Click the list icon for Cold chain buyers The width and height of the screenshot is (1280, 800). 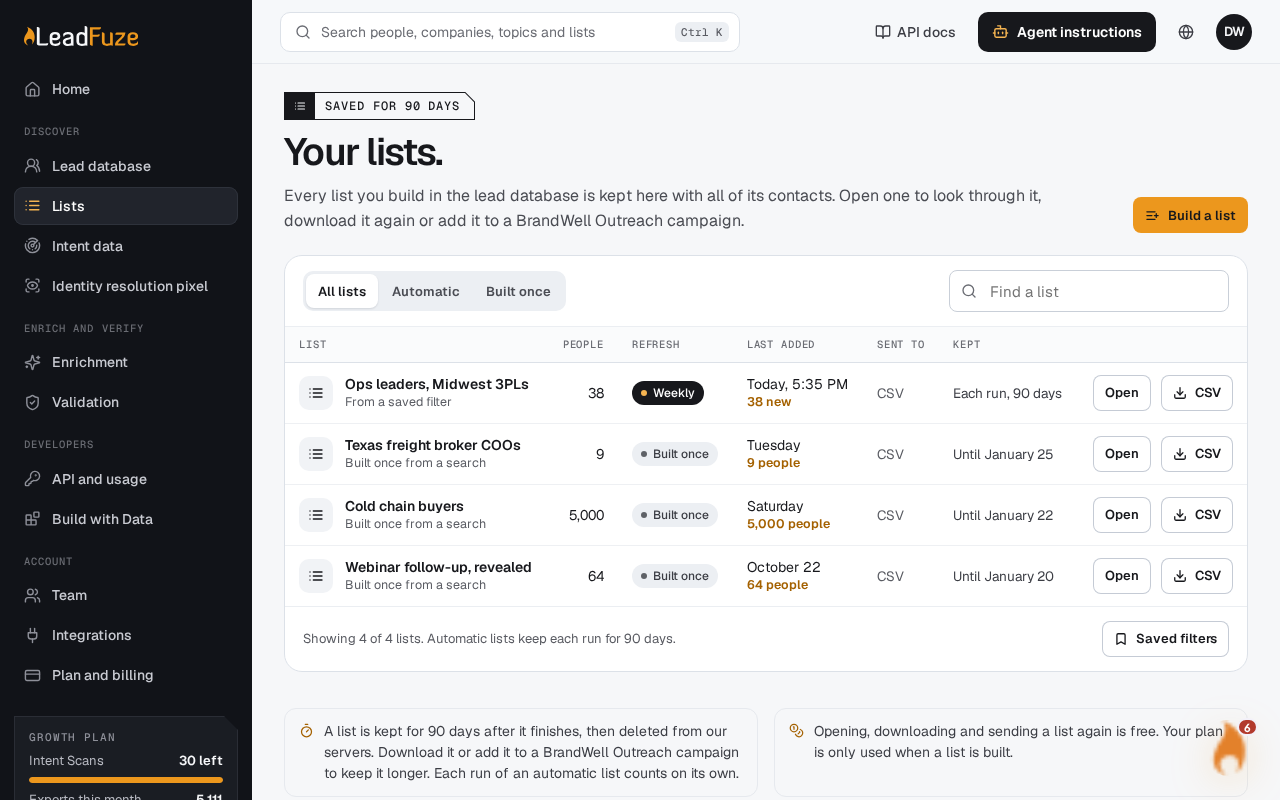(316, 515)
